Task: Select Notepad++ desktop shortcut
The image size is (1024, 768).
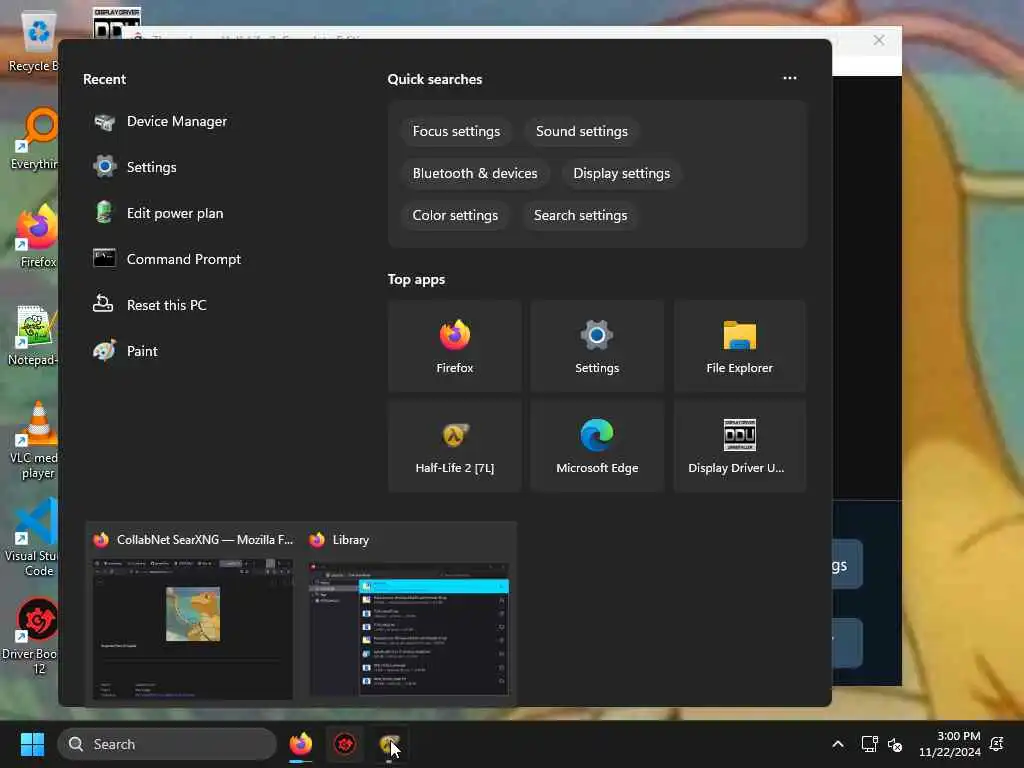Action: tap(34, 335)
